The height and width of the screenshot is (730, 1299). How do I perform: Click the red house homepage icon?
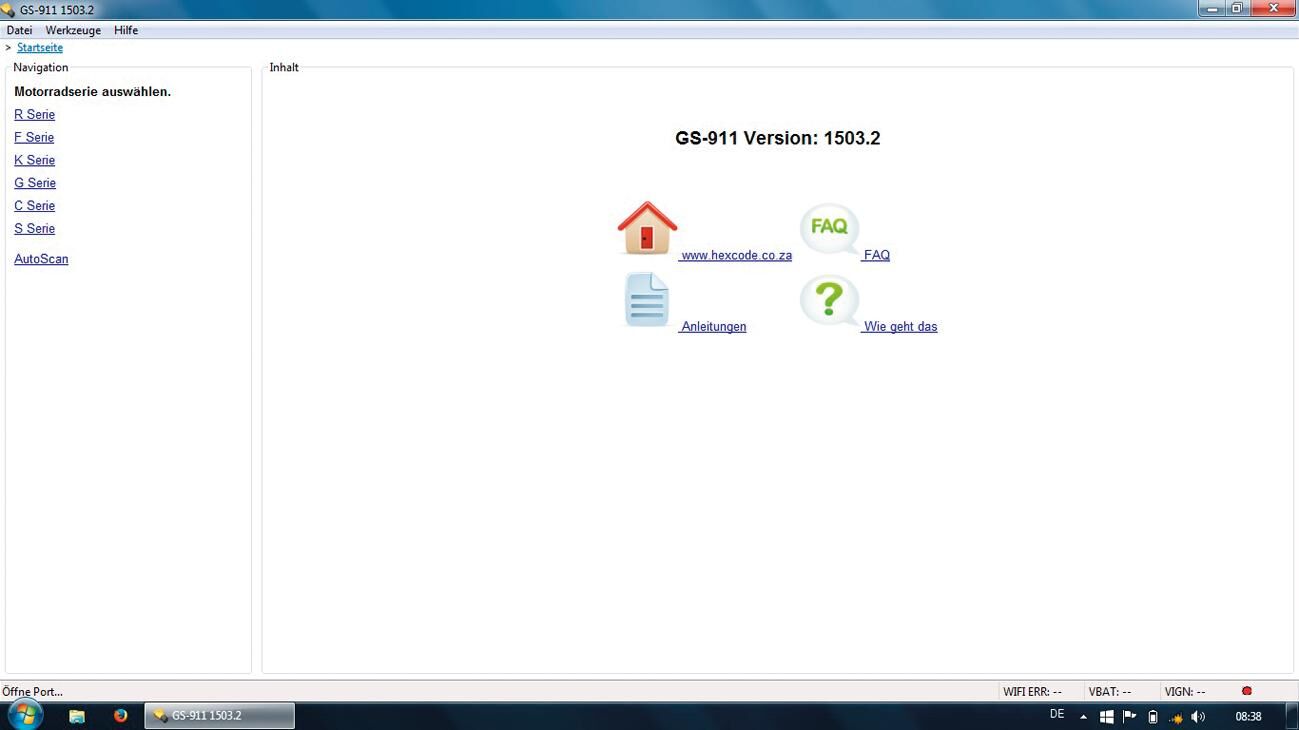pos(647,228)
